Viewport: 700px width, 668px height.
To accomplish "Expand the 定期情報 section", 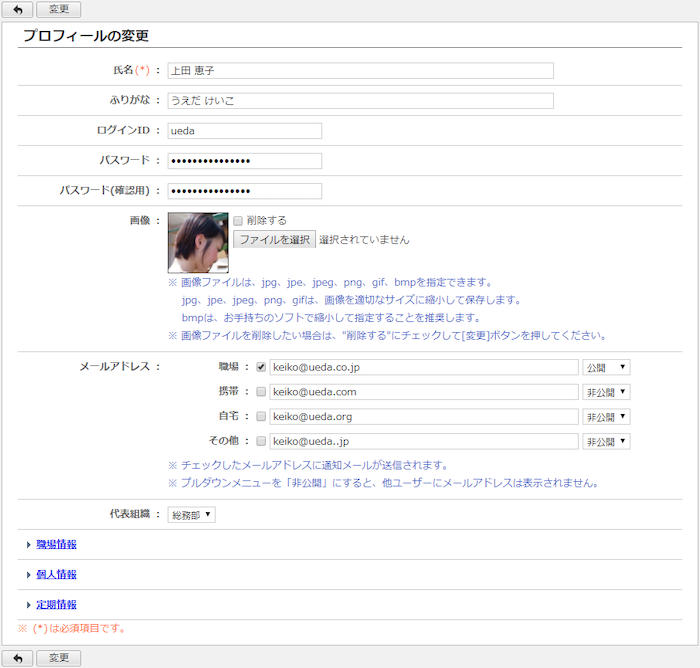I will point(56,605).
